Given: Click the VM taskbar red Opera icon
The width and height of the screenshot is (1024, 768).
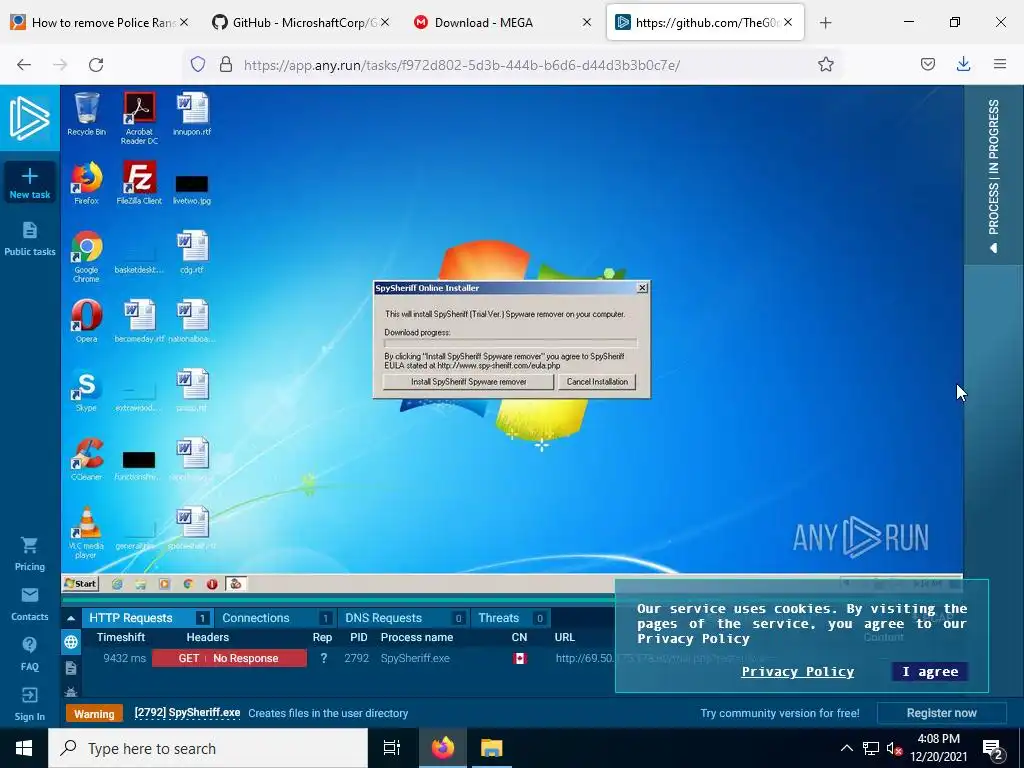Looking at the screenshot, I should (212, 584).
